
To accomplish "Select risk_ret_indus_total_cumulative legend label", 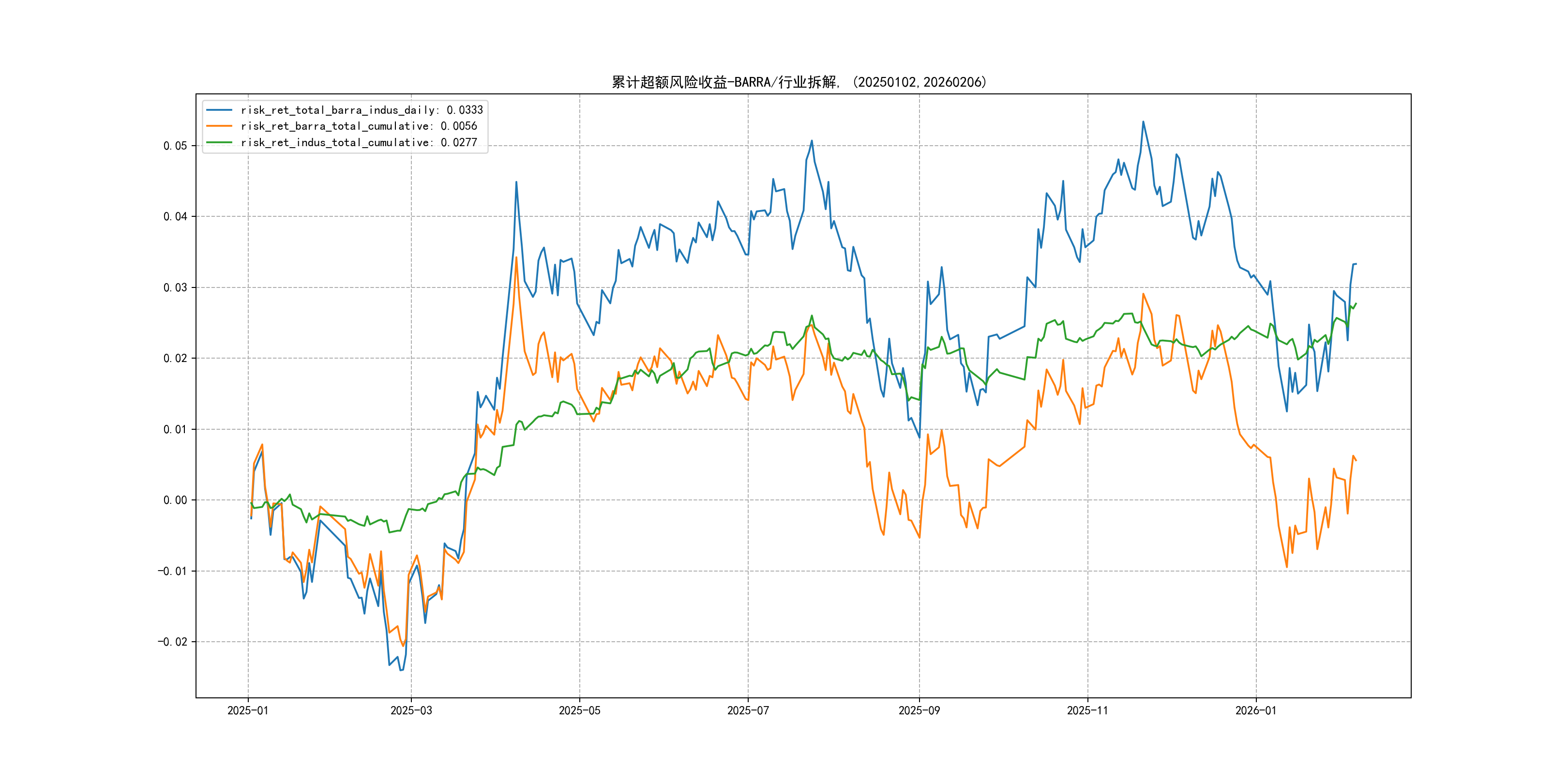I will pyautogui.click(x=359, y=142).
